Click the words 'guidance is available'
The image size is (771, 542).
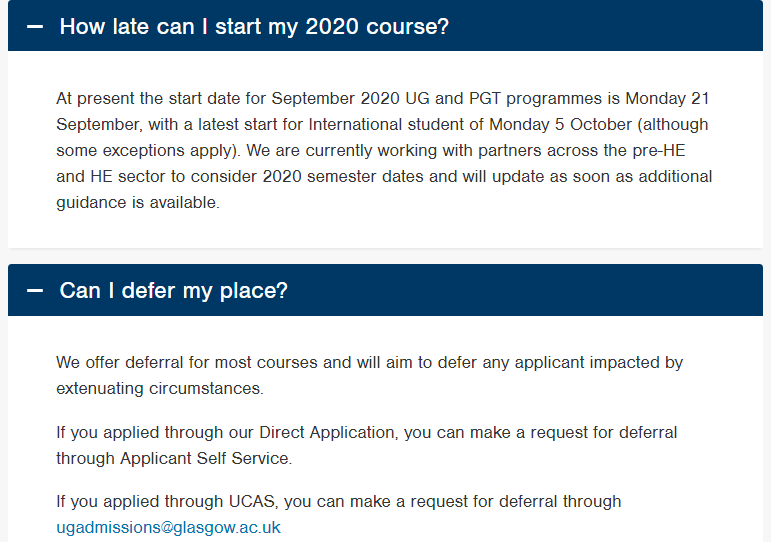tap(136, 203)
